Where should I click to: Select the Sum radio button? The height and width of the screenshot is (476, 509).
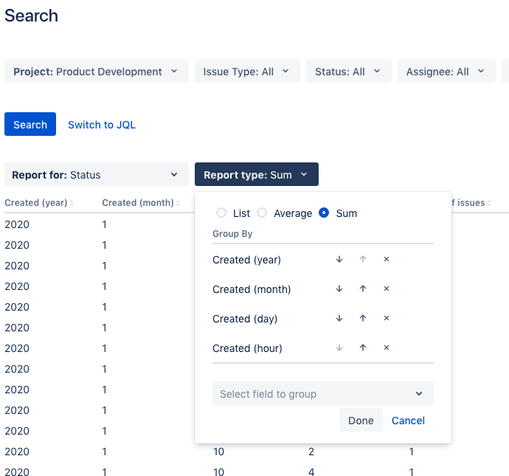[324, 213]
